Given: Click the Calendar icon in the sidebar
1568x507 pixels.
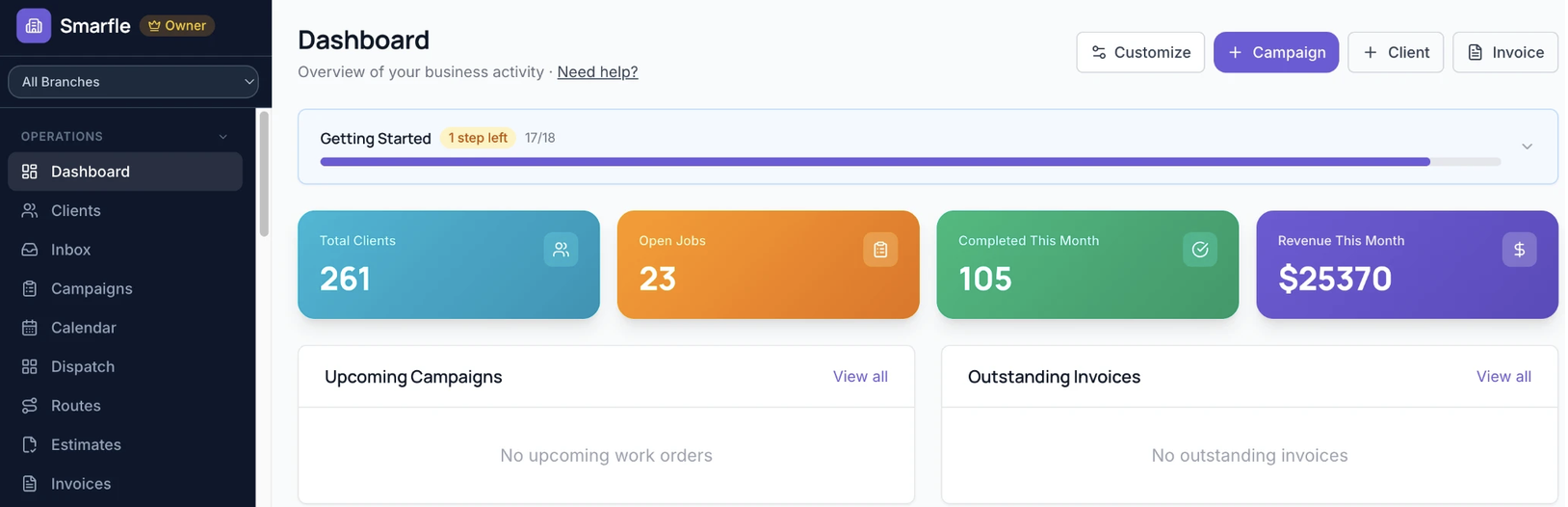Looking at the screenshot, I should coord(30,328).
